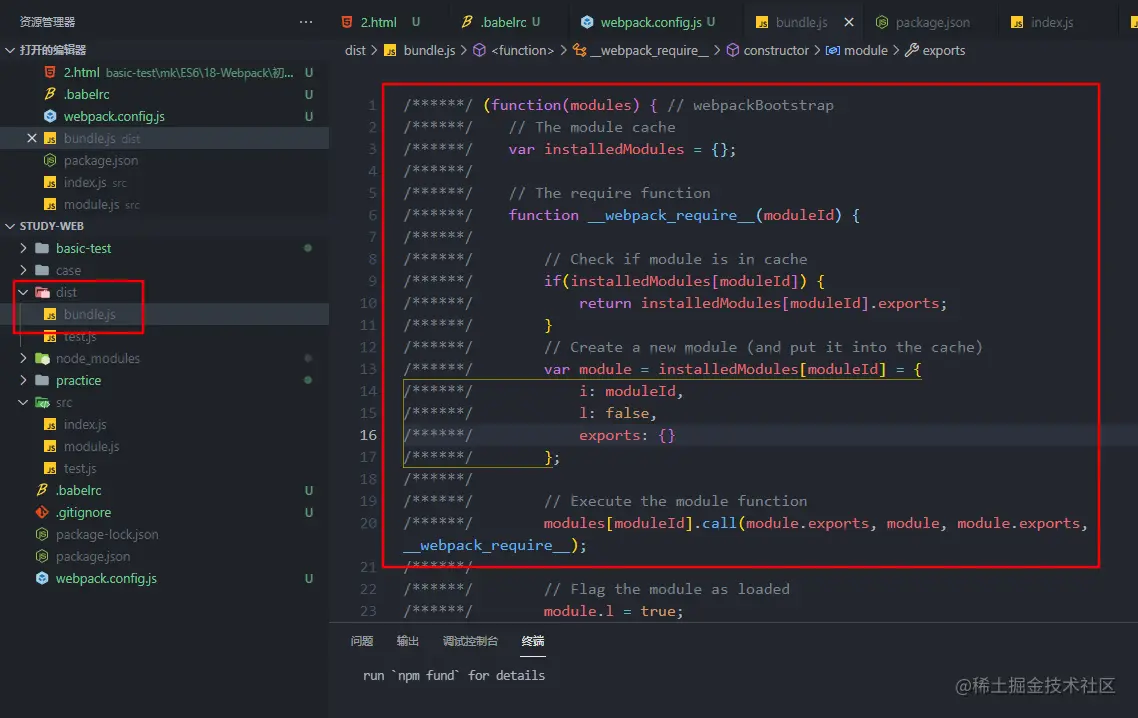Collapse the dist folder
Viewport: 1138px width, 718px height.
pos(65,292)
